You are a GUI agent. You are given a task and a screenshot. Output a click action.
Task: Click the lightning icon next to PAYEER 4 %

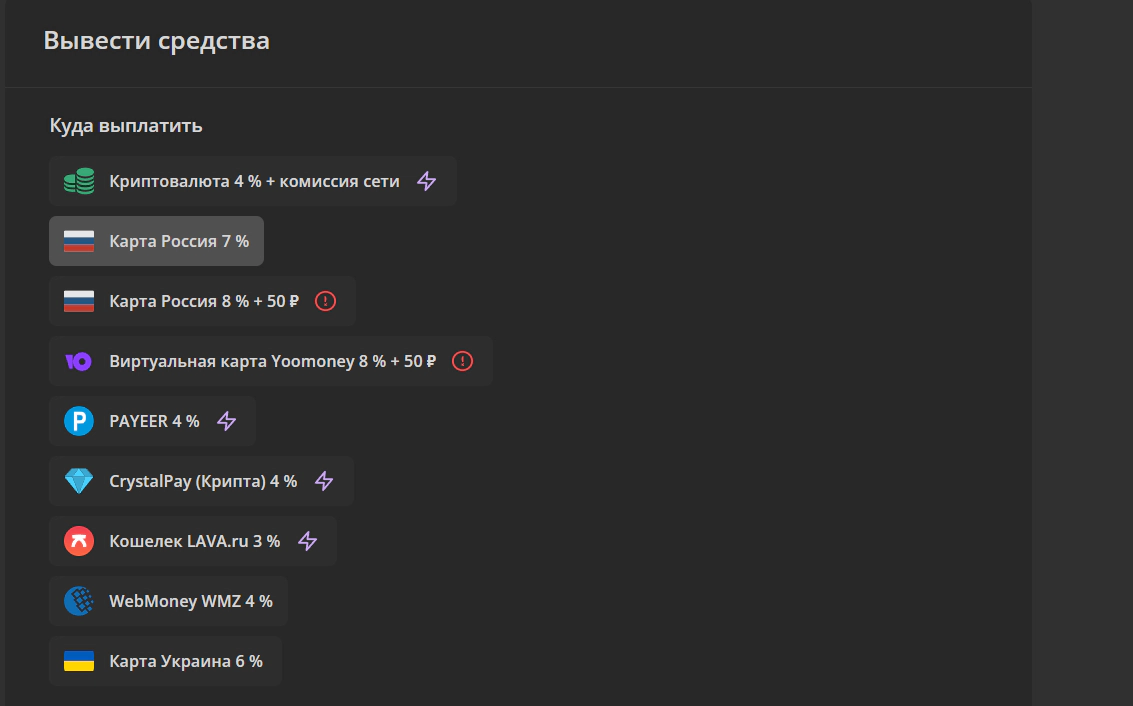(227, 421)
